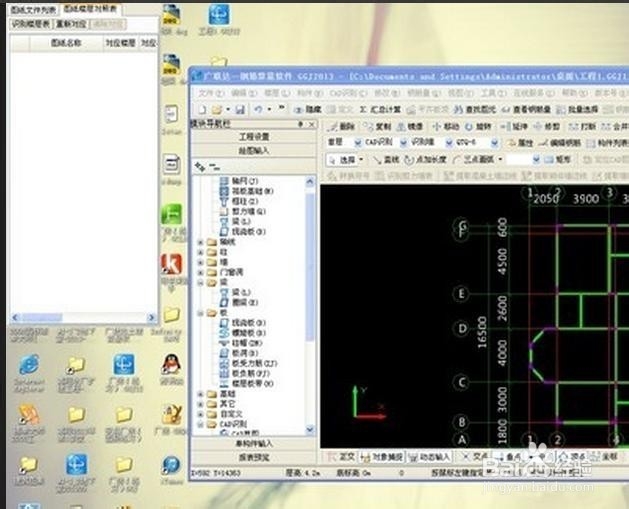The height and width of the screenshot is (509, 629).
Task: Click 报表预览 navigation button
Action: pos(254,457)
